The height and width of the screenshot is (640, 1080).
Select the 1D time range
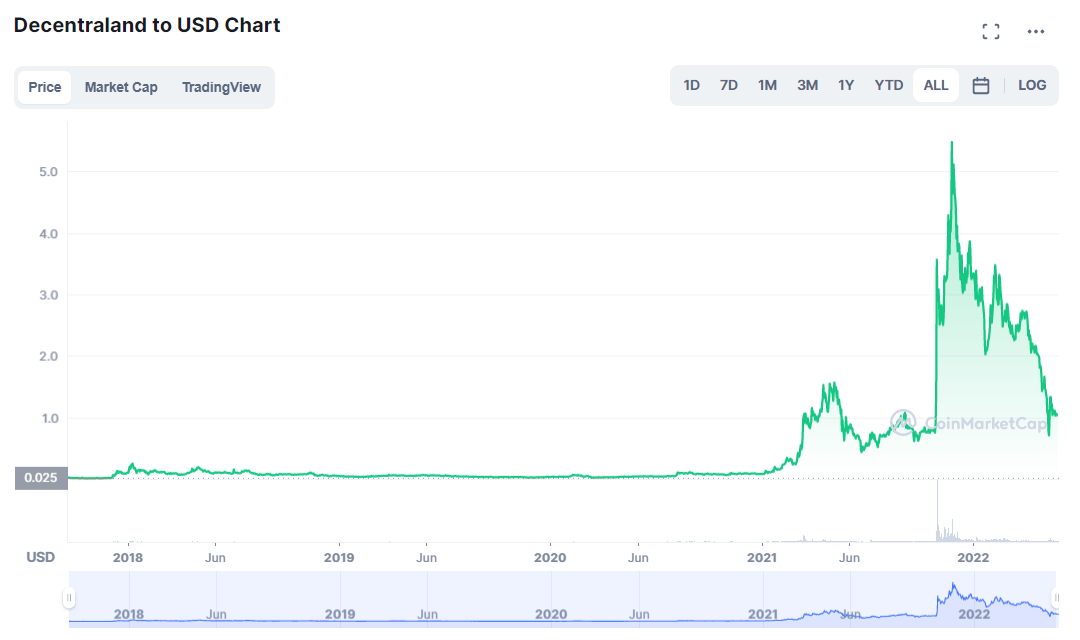[692, 85]
